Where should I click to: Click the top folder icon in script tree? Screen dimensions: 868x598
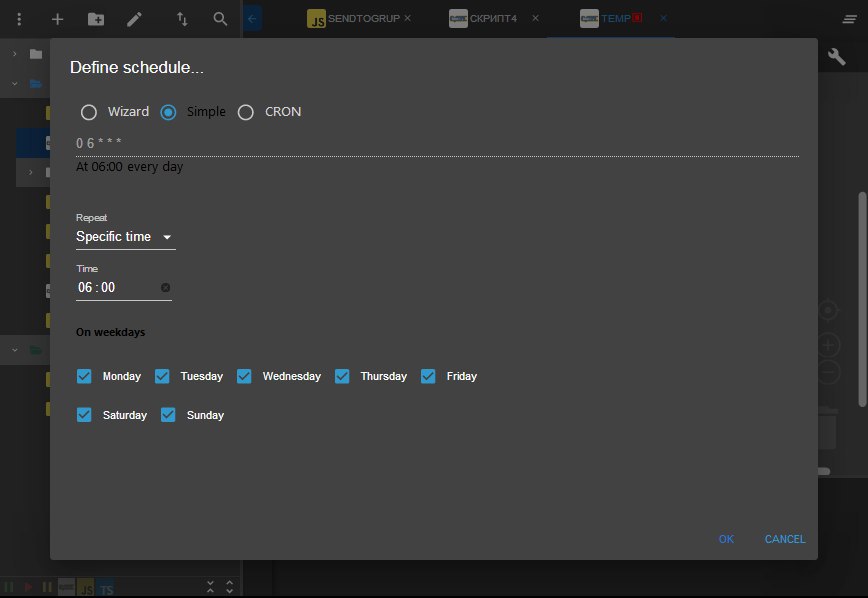(x=36, y=54)
